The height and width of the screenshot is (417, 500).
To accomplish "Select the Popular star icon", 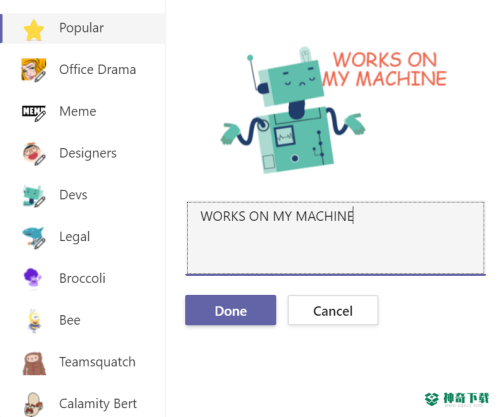I will point(34,30).
